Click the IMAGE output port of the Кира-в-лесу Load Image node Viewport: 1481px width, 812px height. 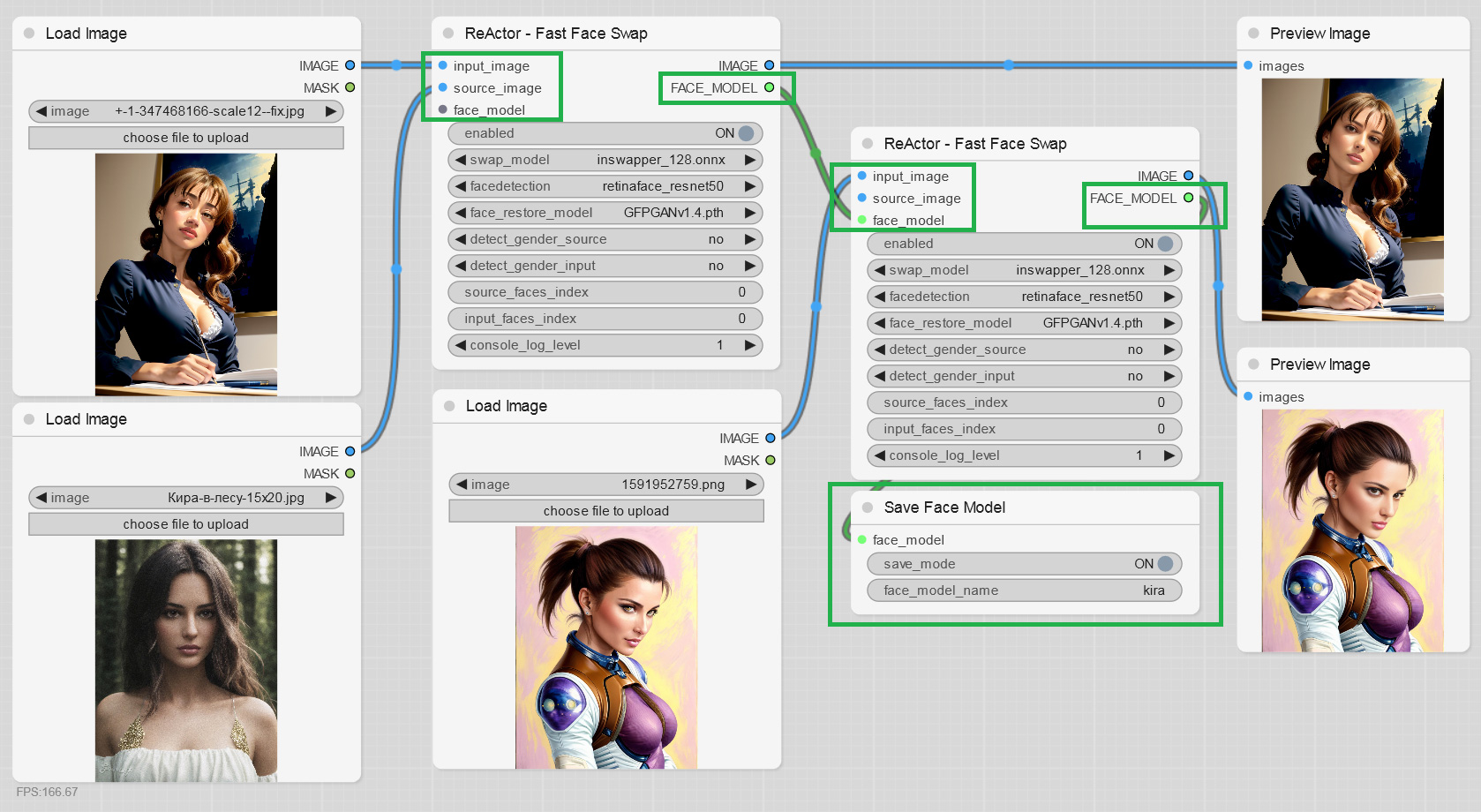click(350, 452)
